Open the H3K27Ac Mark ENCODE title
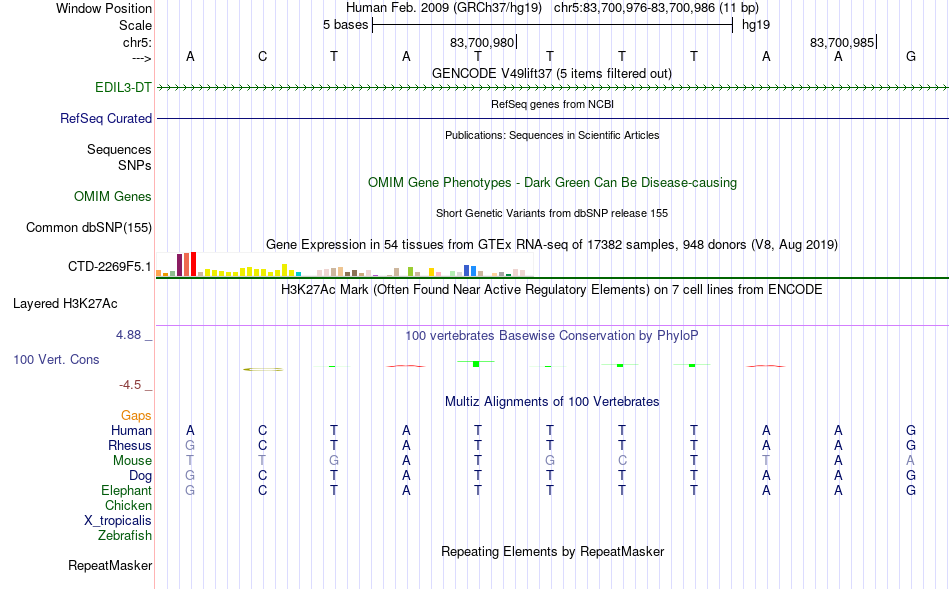Screen dimensions: 950x589 (x=551, y=290)
